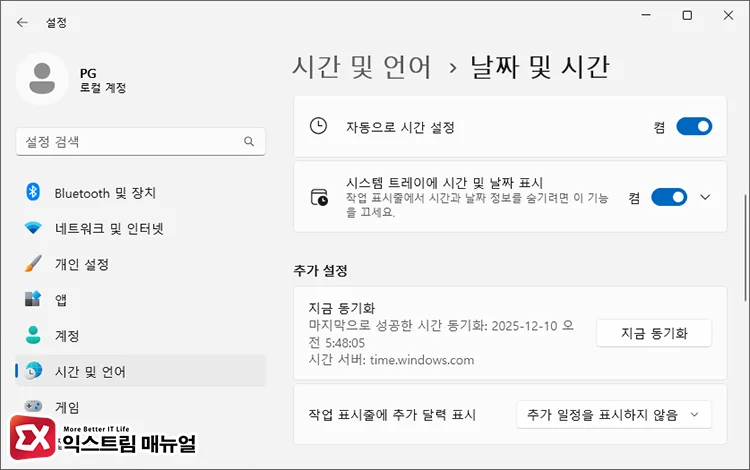Open 게임 settings page

pyautogui.click(x=141, y=406)
